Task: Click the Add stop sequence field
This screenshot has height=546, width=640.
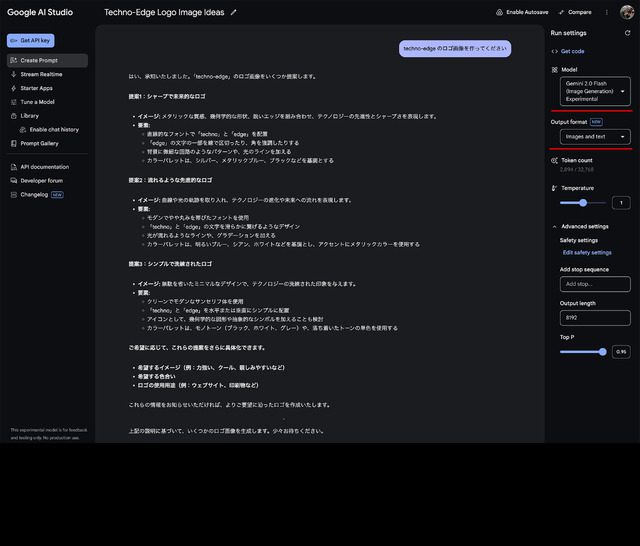Action: coord(595,284)
